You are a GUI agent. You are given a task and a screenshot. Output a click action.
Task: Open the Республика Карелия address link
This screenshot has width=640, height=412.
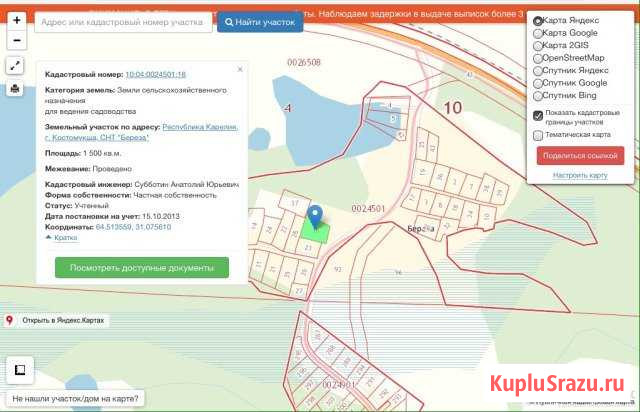[x=142, y=132]
